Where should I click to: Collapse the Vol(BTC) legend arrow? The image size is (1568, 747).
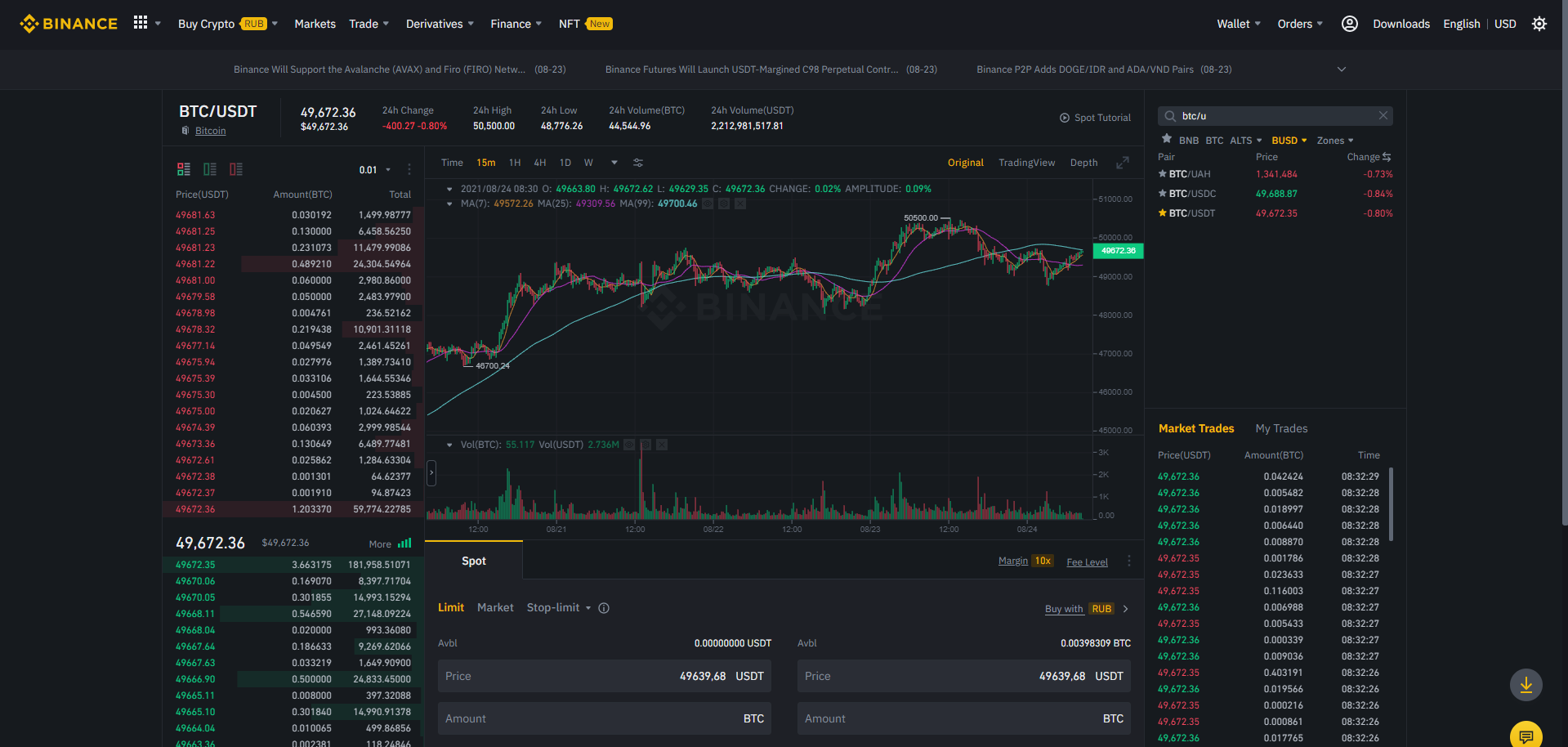[449, 445]
